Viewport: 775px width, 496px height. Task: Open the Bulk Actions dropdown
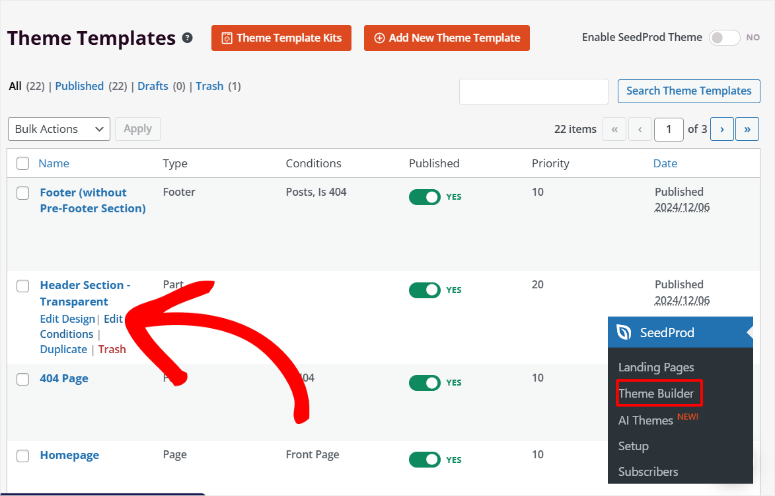point(59,129)
